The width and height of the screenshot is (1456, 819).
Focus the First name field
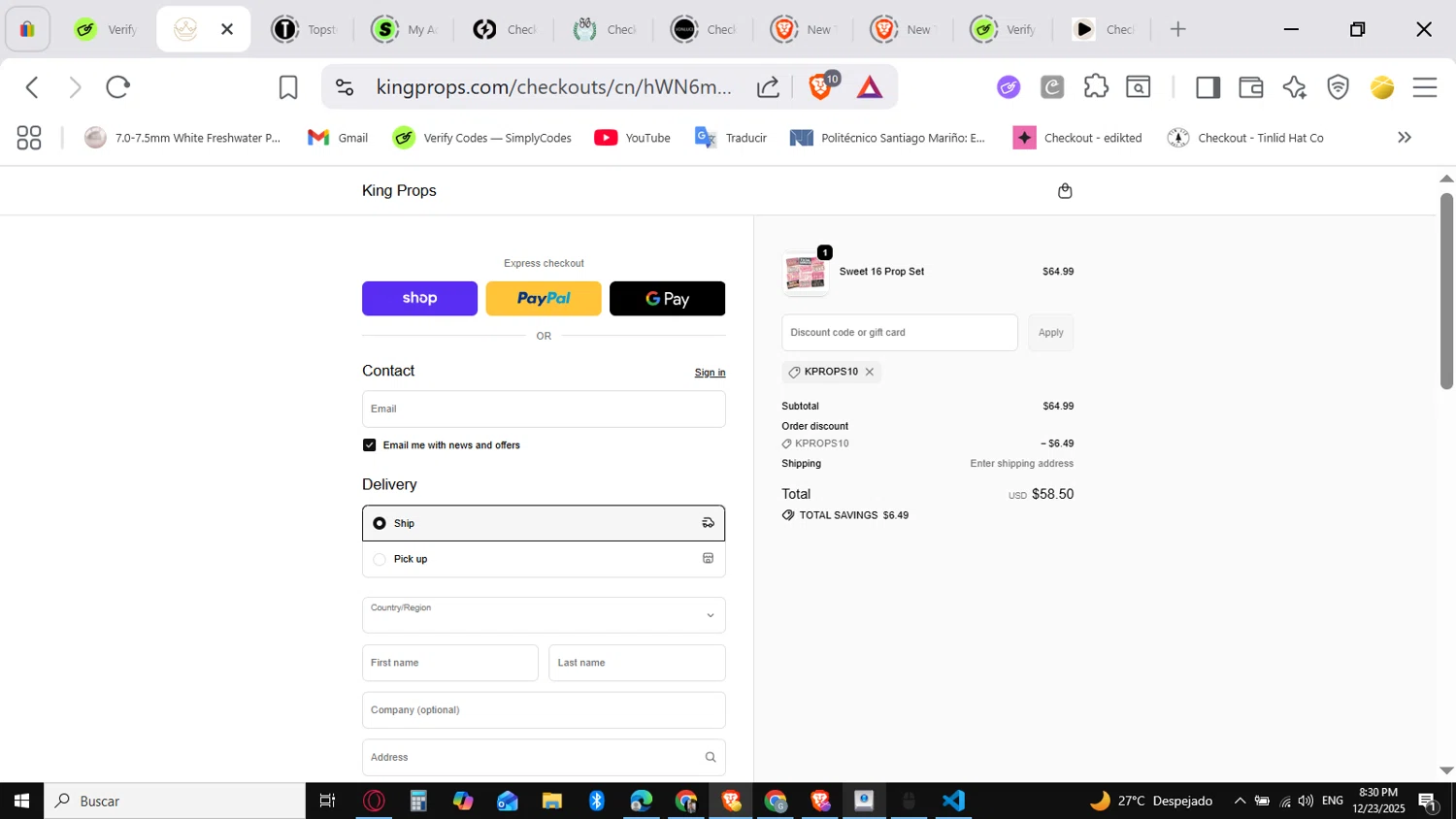(x=450, y=663)
